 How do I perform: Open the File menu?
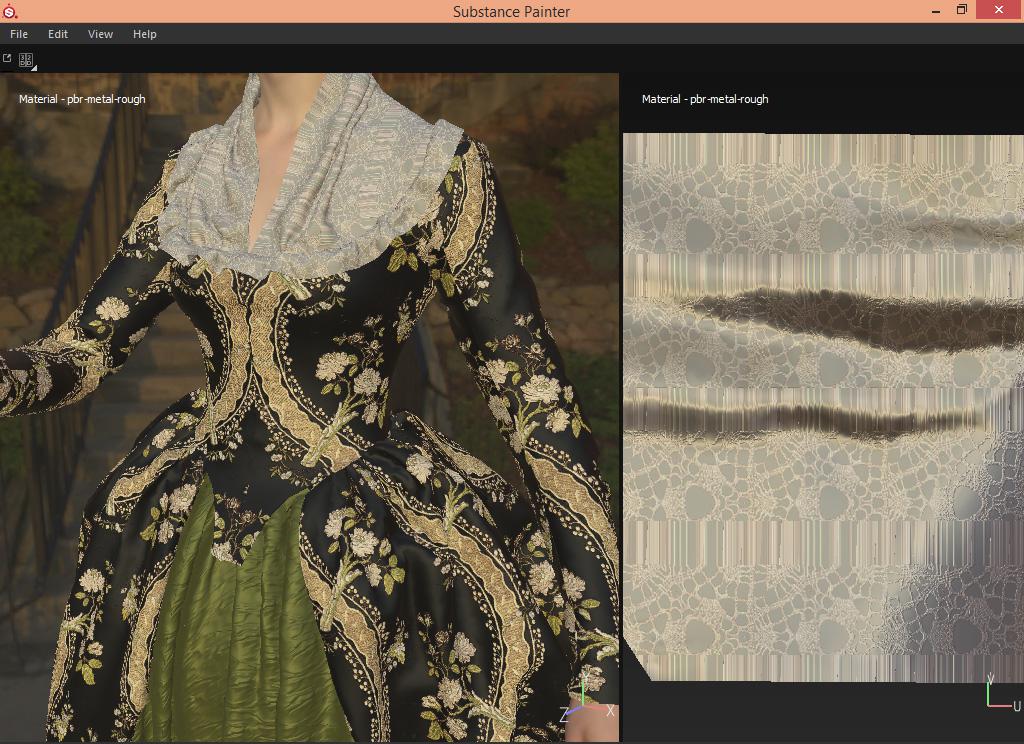click(x=19, y=34)
